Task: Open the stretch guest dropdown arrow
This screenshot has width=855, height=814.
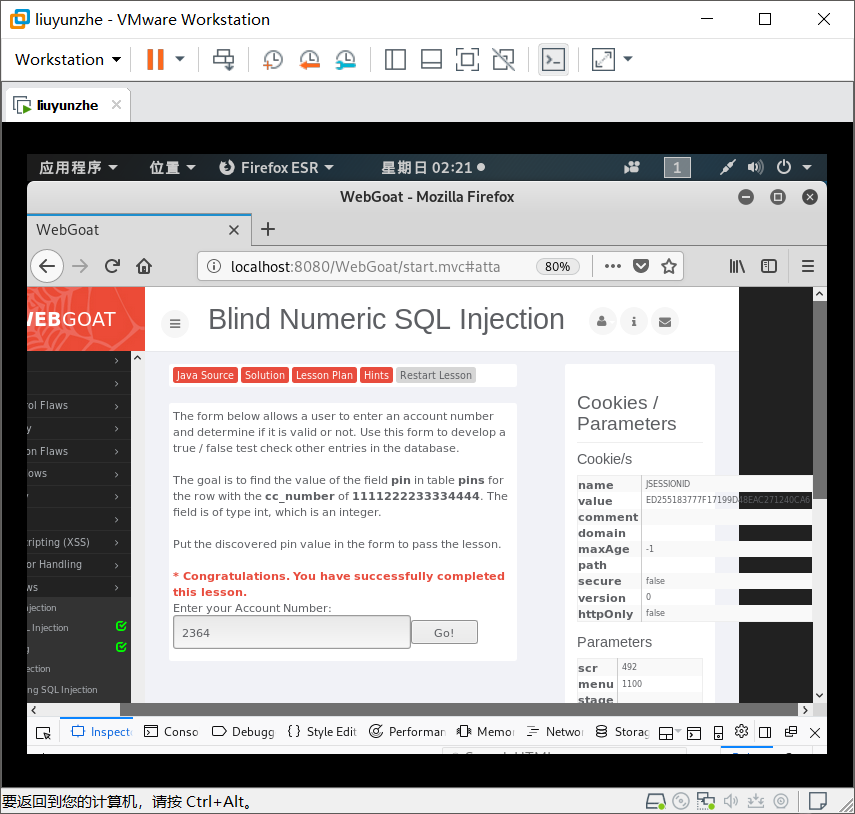Action: 628,59
